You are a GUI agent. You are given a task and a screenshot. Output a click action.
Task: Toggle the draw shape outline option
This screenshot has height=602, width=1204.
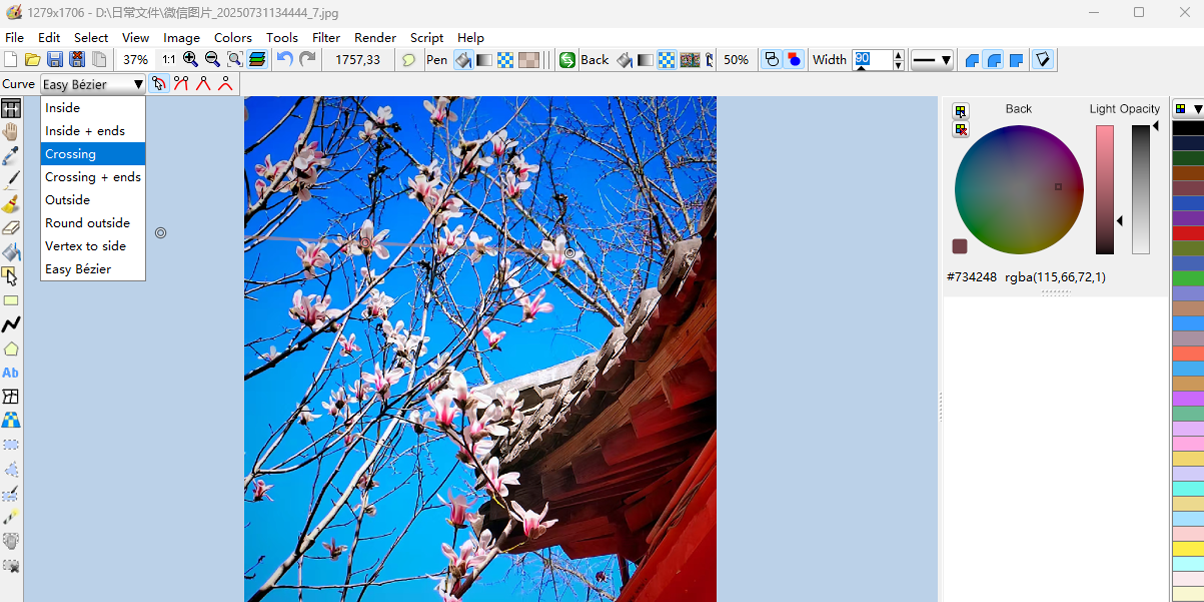tap(772, 60)
